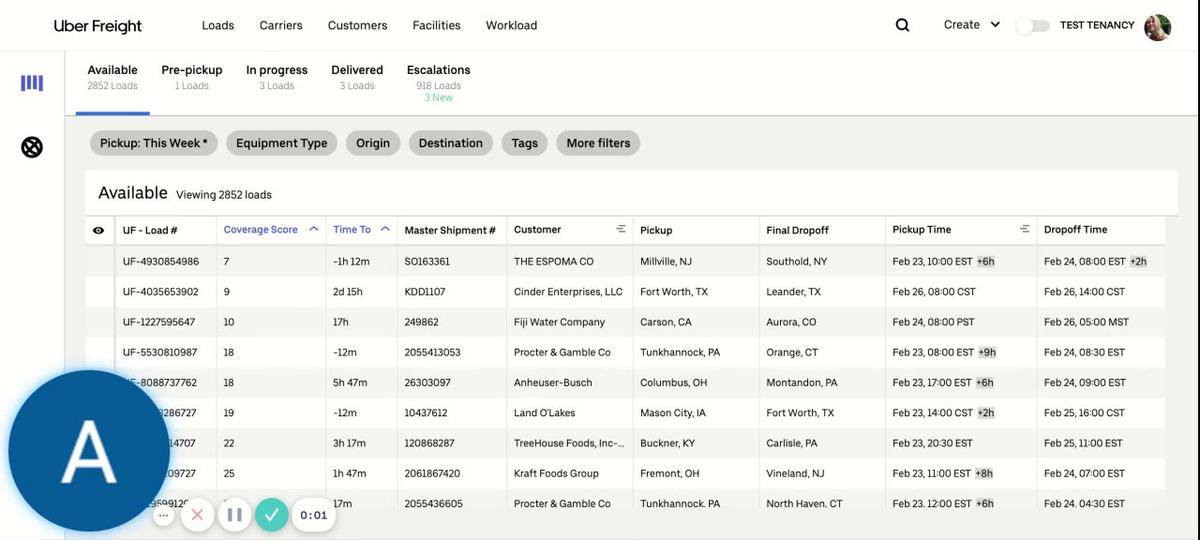Click the user profile avatar

pos(1158,26)
